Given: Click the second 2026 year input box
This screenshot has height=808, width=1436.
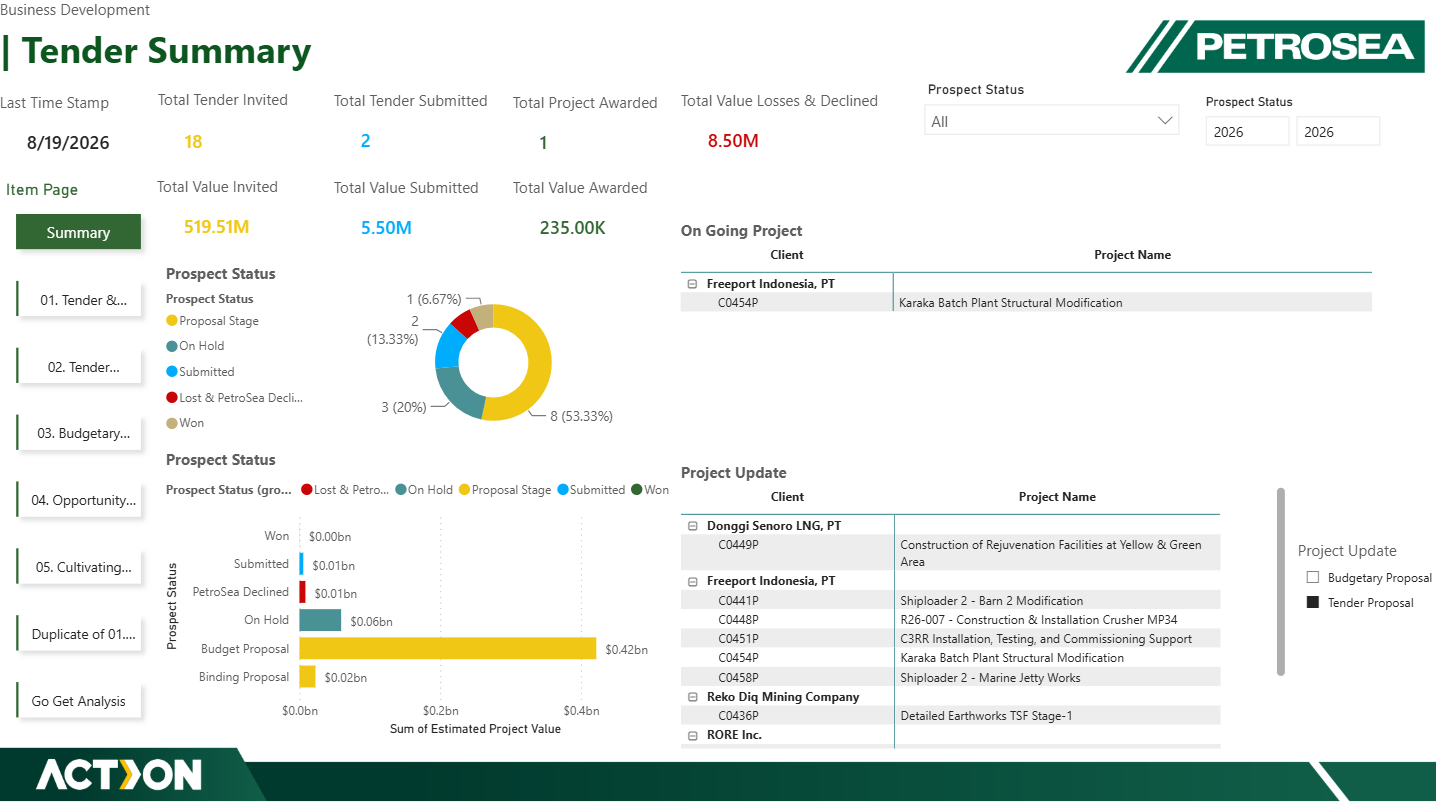Looking at the screenshot, I should pos(1338,132).
